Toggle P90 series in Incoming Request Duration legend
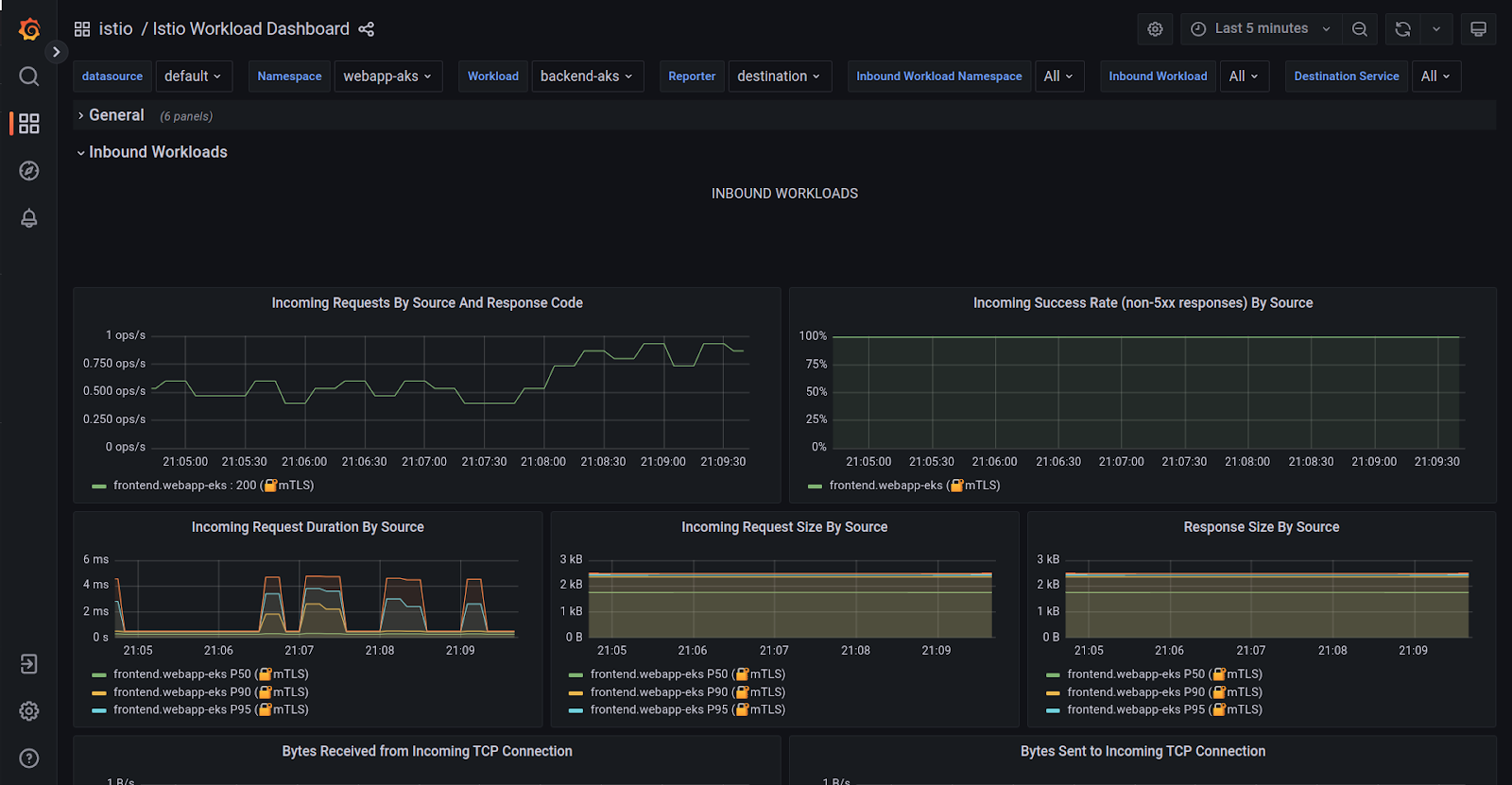 (x=181, y=692)
